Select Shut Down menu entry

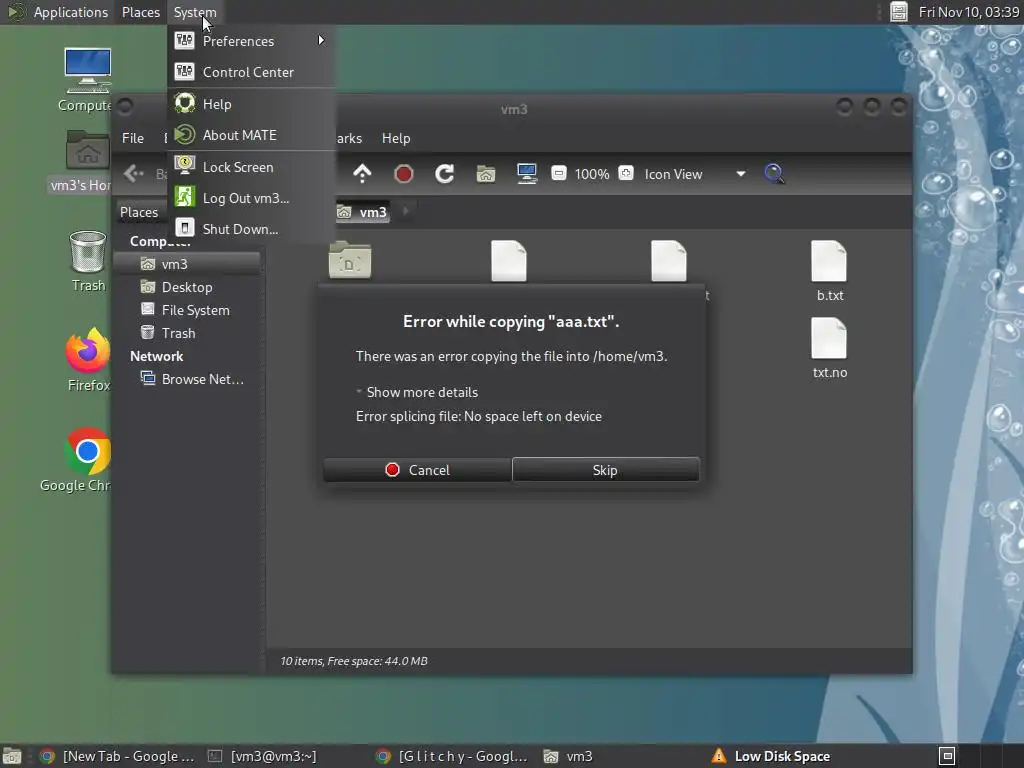[251, 229]
